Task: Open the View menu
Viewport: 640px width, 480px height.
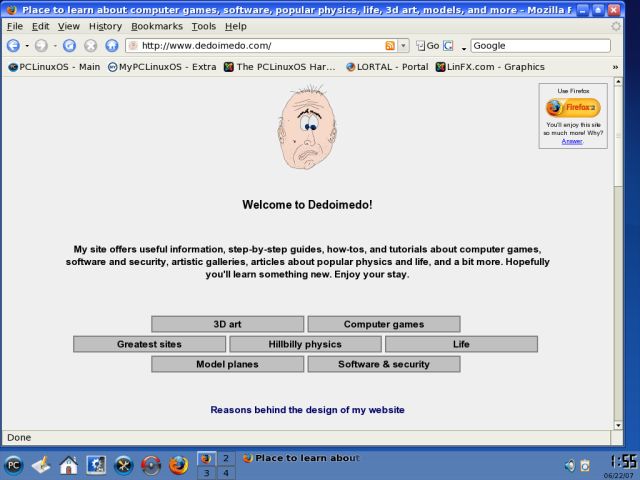Action: tap(68, 27)
